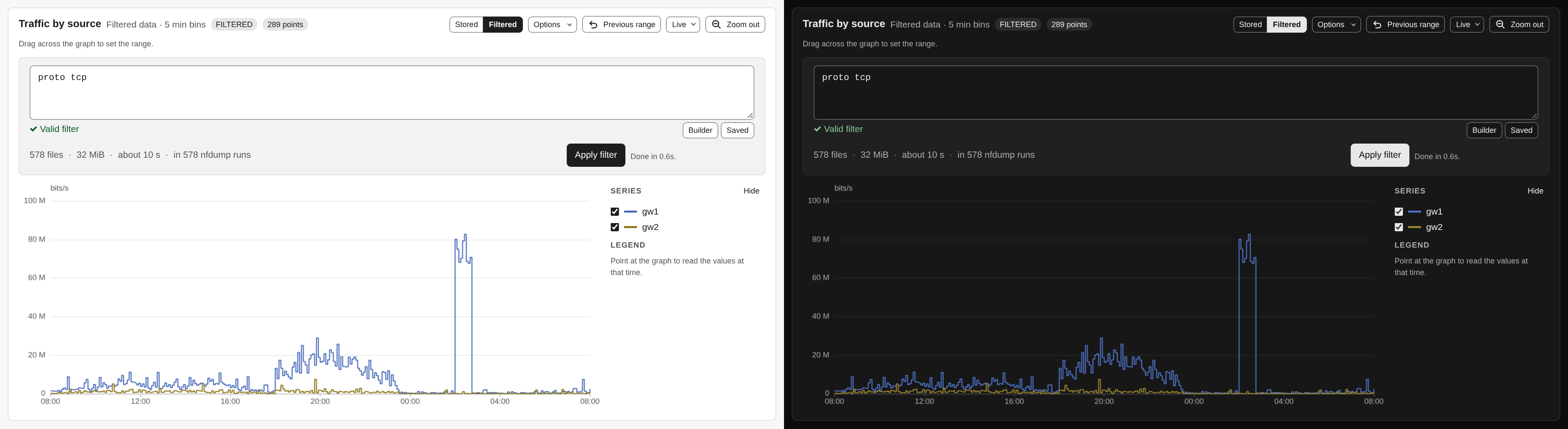Click Zoom out button in dark panel
This screenshot has width=1568, height=429.
tap(1519, 25)
